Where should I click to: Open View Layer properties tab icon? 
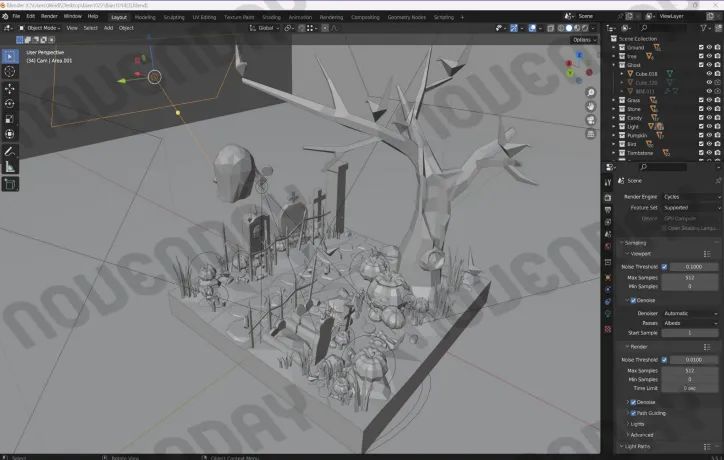tap(608, 222)
